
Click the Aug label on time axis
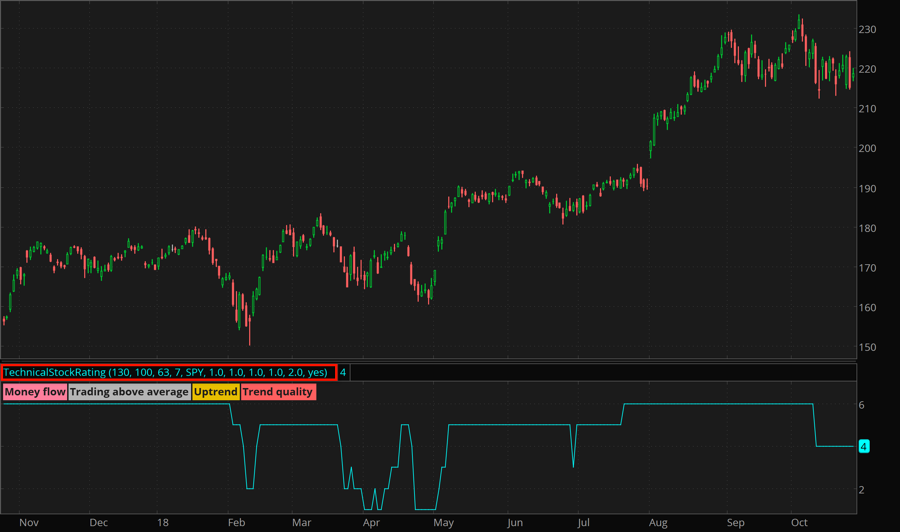pos(657,522)
